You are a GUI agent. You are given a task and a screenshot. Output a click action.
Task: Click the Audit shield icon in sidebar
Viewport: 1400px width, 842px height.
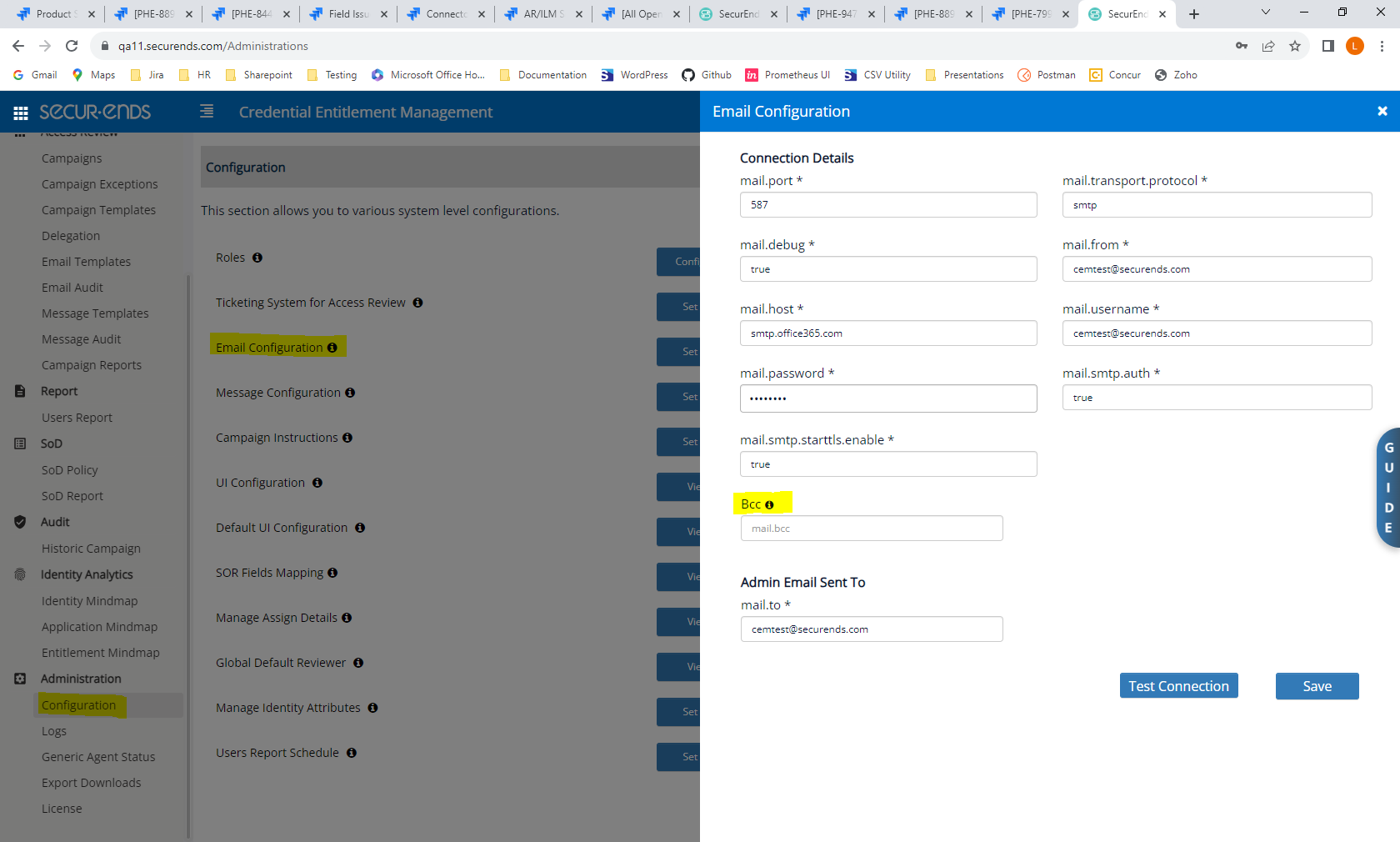pos(20,522)
